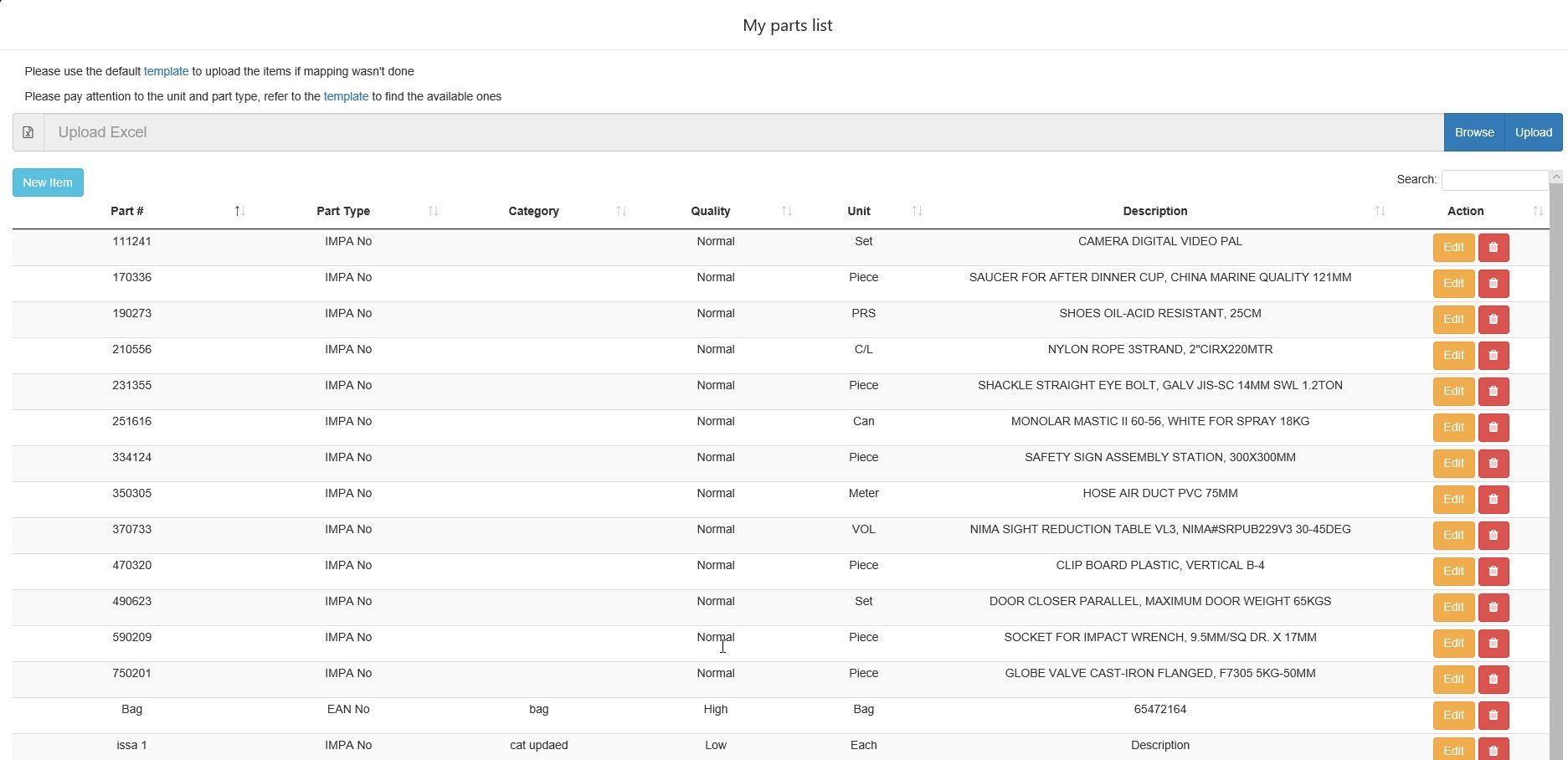This screenshot has width=1568, height=760.
Task: Delete part 470320 with the trash icon
Action: click(1493, 572)
